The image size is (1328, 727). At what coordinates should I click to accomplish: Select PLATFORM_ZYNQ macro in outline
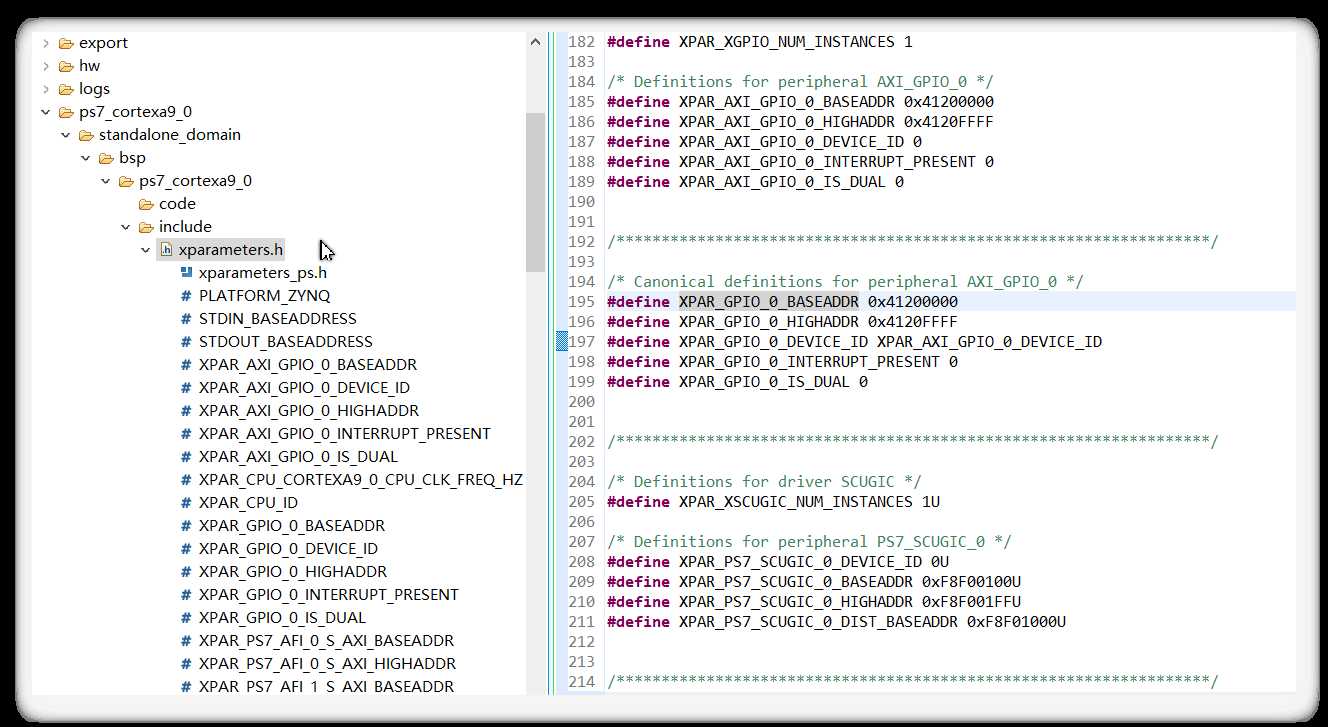point(264,296)
